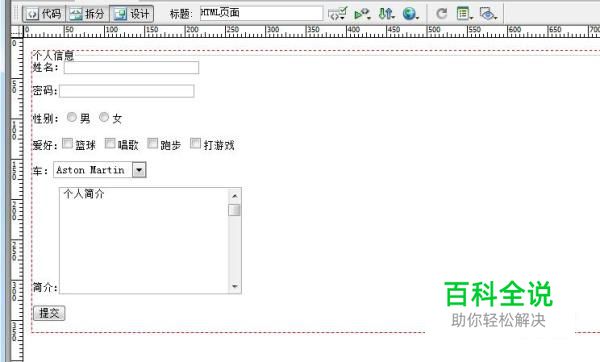Click the page title (标题) input field
Screen dimensions: 600x362
point(261,13)
